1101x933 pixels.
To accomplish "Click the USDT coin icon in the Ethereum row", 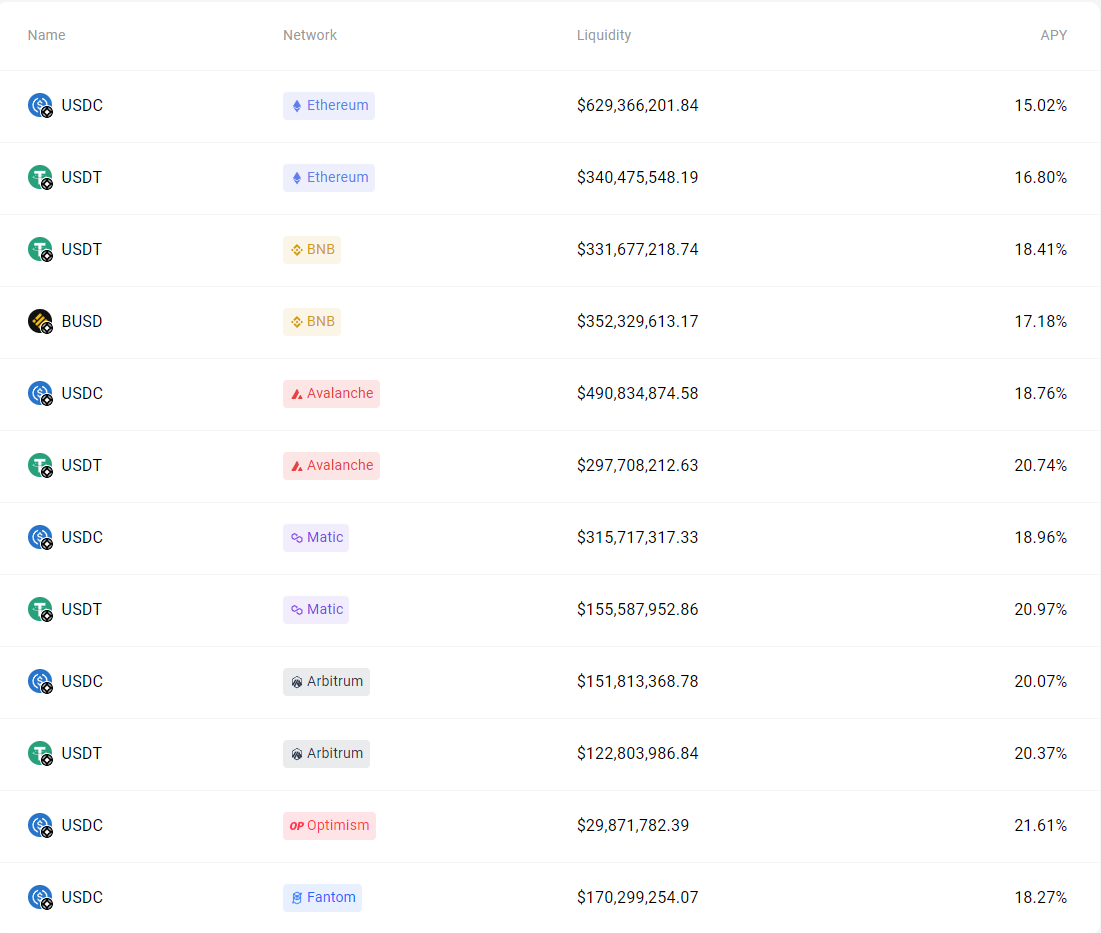I will coord(40,178).
